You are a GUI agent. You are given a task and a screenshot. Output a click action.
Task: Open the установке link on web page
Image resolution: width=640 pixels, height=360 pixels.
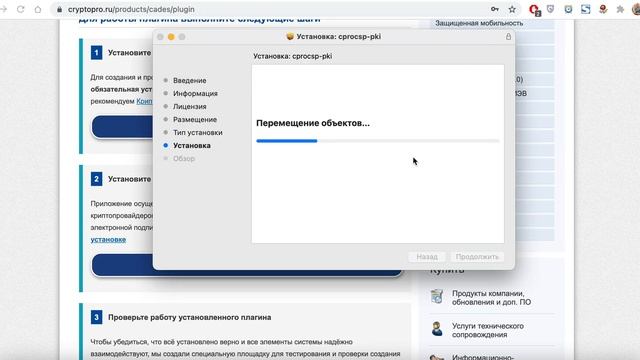(108, 240)
